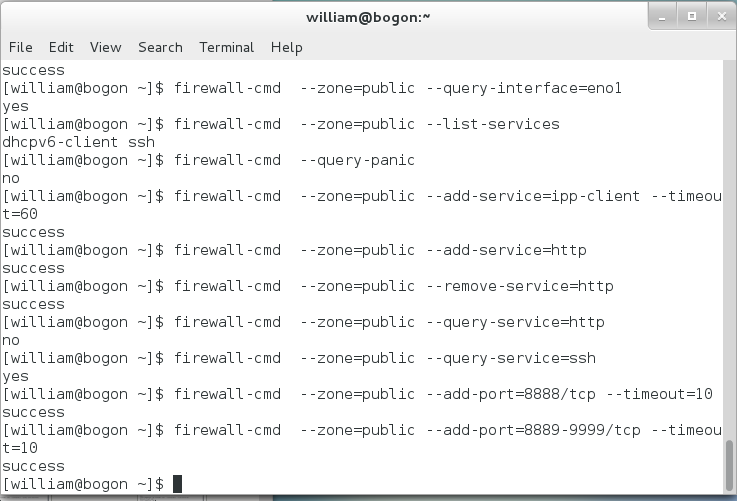Click the --query-interface=eno1 command text
This screenshot has width=737, height=501.
pos(524,88)
